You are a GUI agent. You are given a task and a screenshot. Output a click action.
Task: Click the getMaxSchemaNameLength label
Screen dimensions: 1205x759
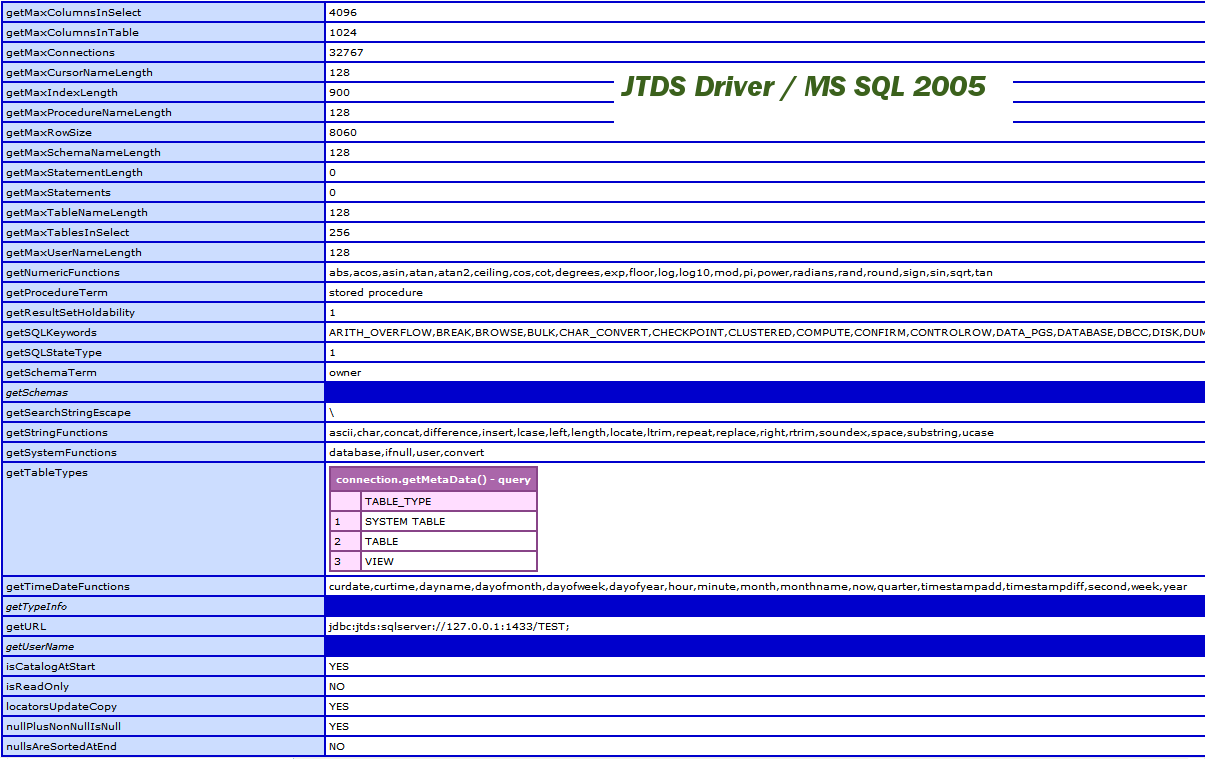click(83, 153)
